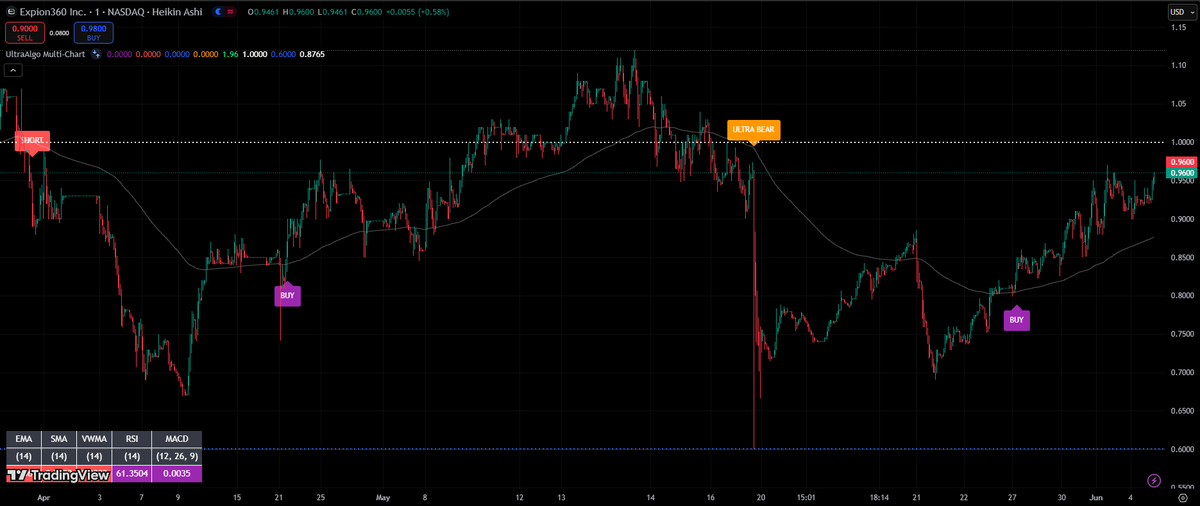Click the ULTRA BEAR signal label
1200x506 pixels.
(753, 129)
